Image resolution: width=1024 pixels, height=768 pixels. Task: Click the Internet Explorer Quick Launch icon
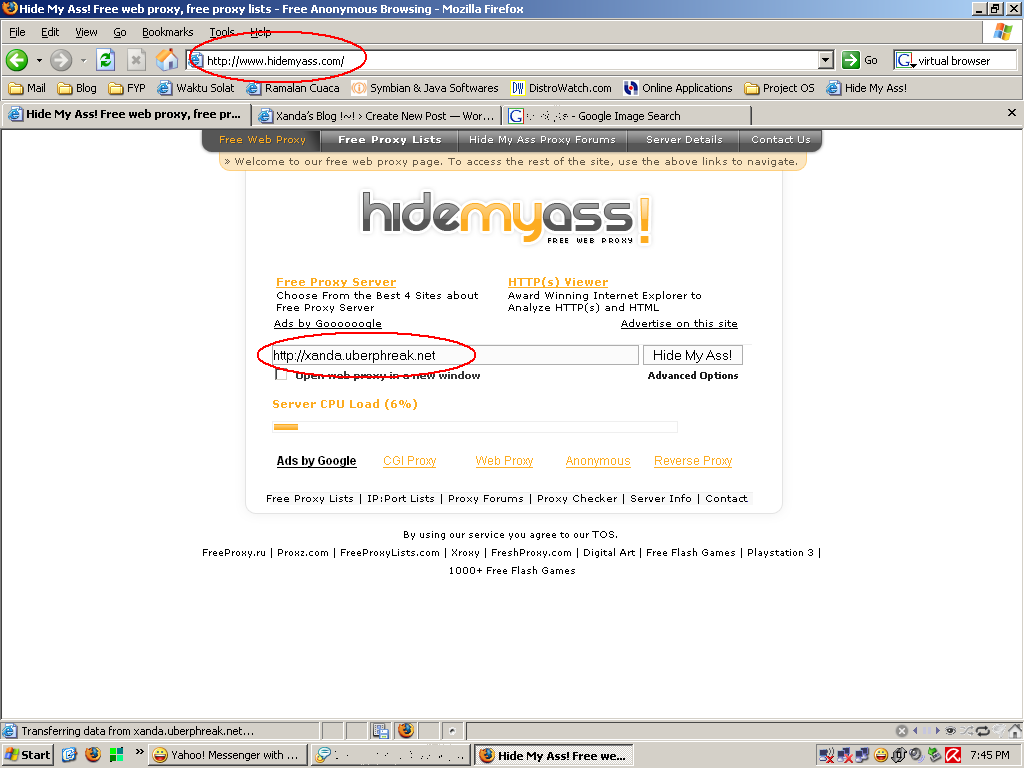click(69, 755)
